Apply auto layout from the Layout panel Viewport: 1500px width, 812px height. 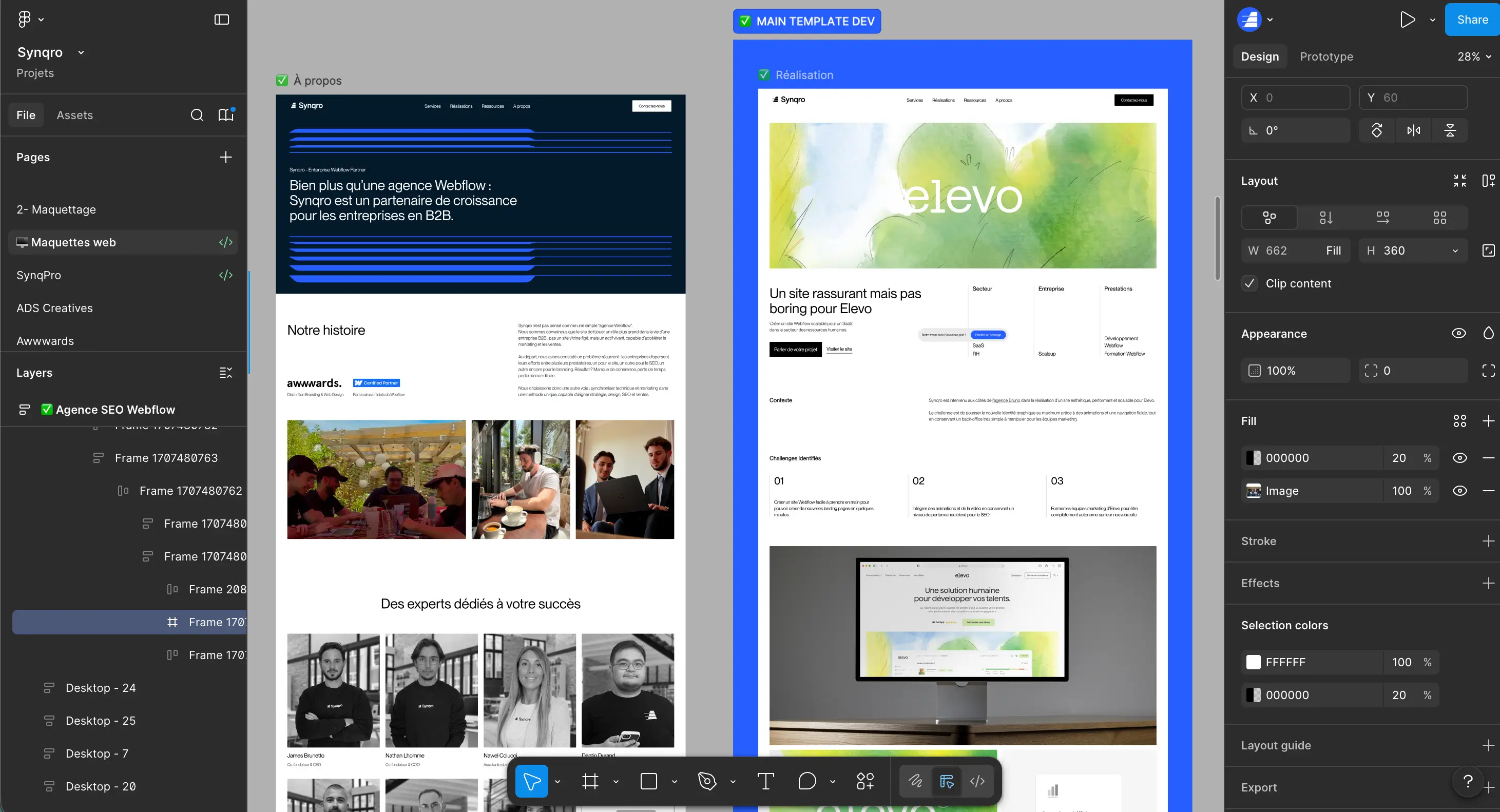pyautogui.click(x=1490, y=181)
